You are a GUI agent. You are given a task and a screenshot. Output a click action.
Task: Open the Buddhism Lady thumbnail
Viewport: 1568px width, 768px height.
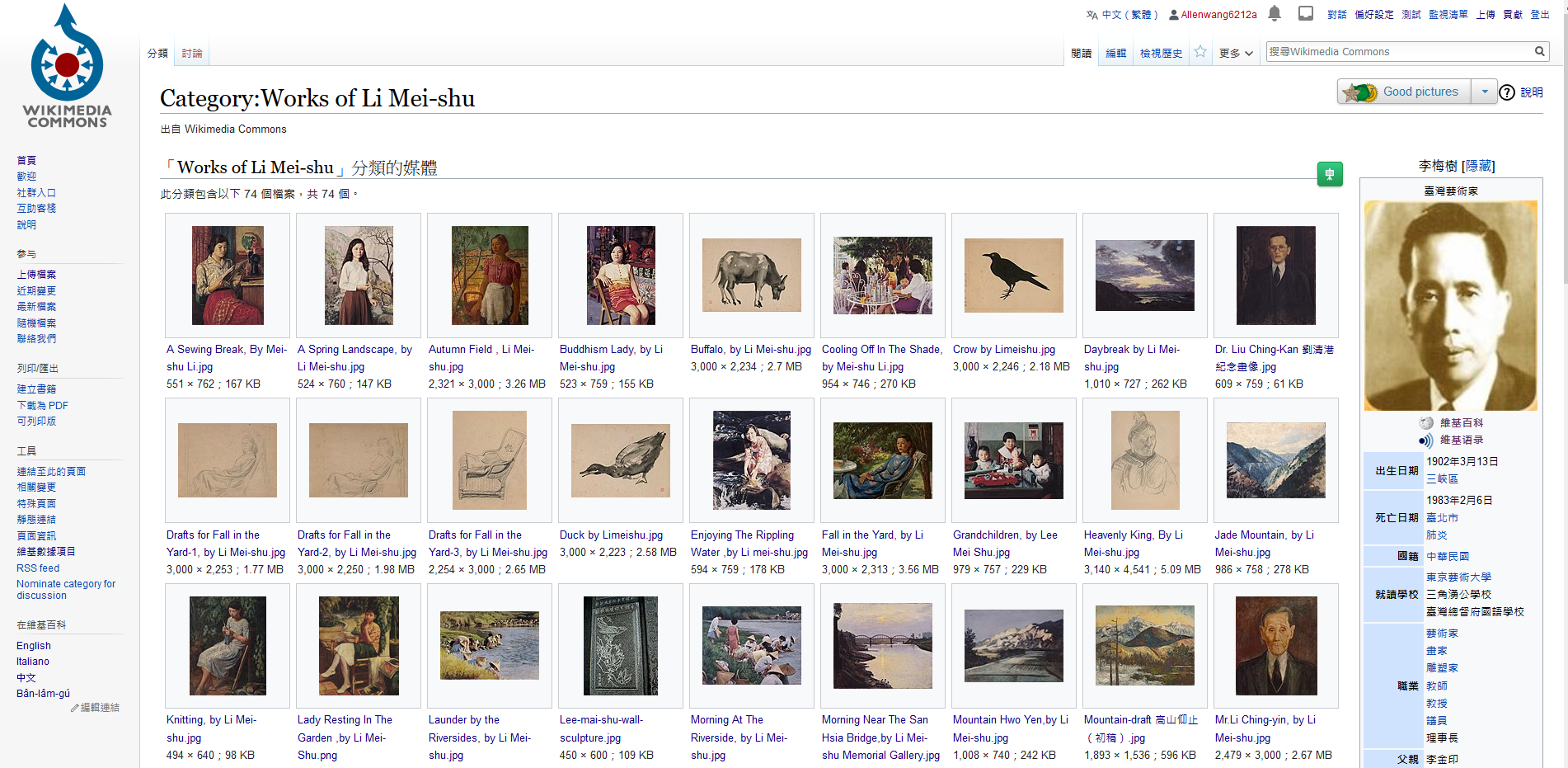pyautogui.click(x=621, y=275)
